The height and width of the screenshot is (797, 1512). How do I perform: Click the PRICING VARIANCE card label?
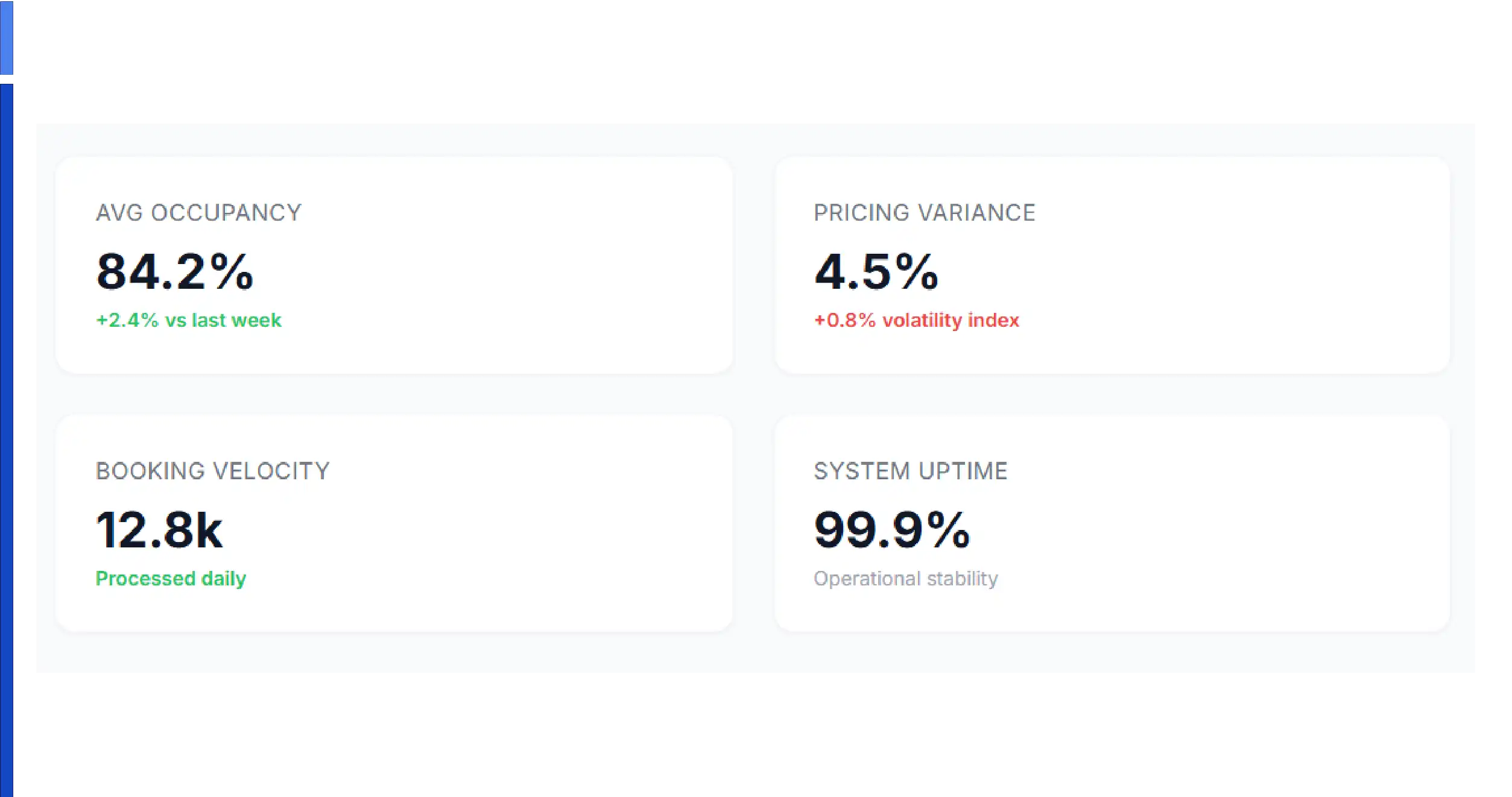pos(925,213)
